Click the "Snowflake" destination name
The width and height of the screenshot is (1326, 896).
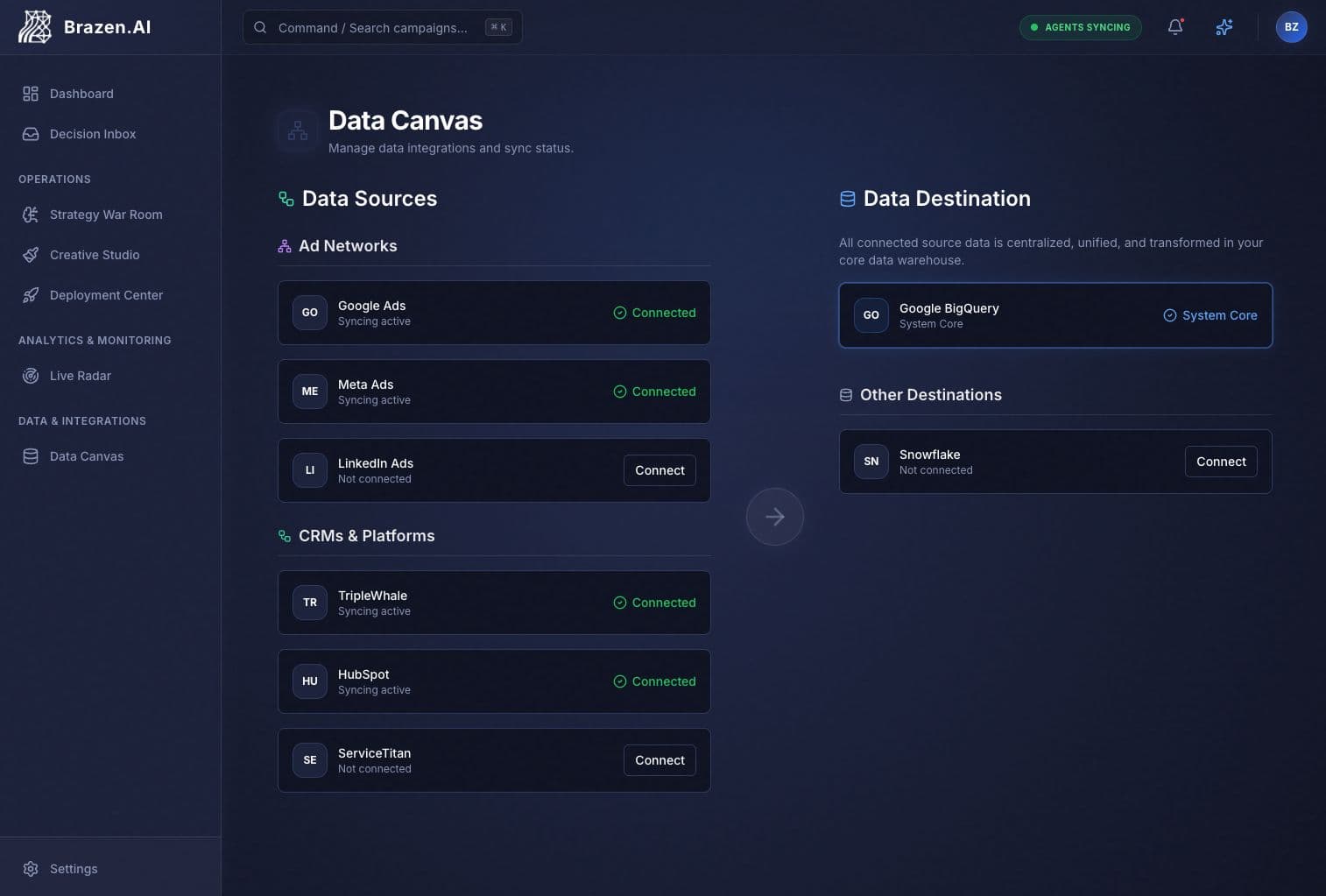[929, 455]
